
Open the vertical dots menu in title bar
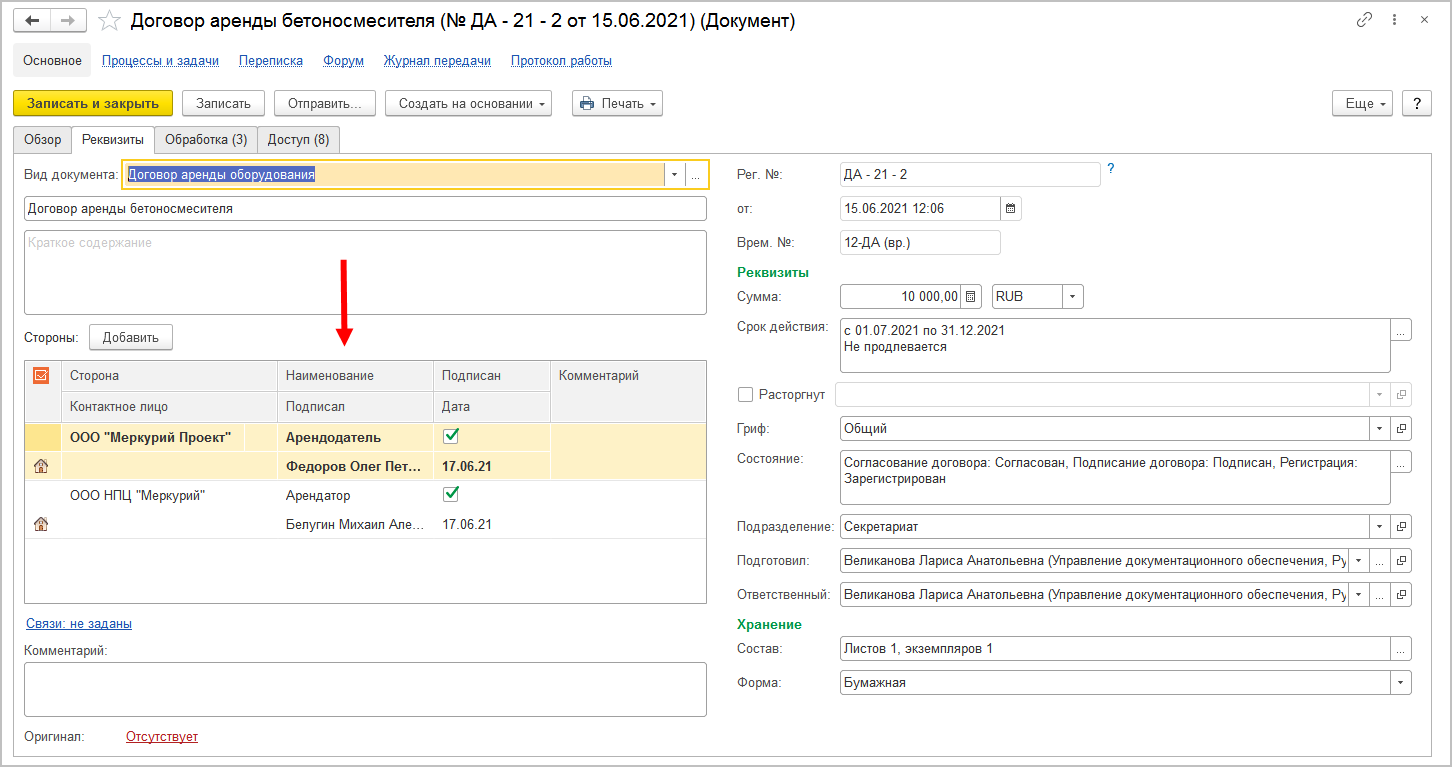[1395, 20]
